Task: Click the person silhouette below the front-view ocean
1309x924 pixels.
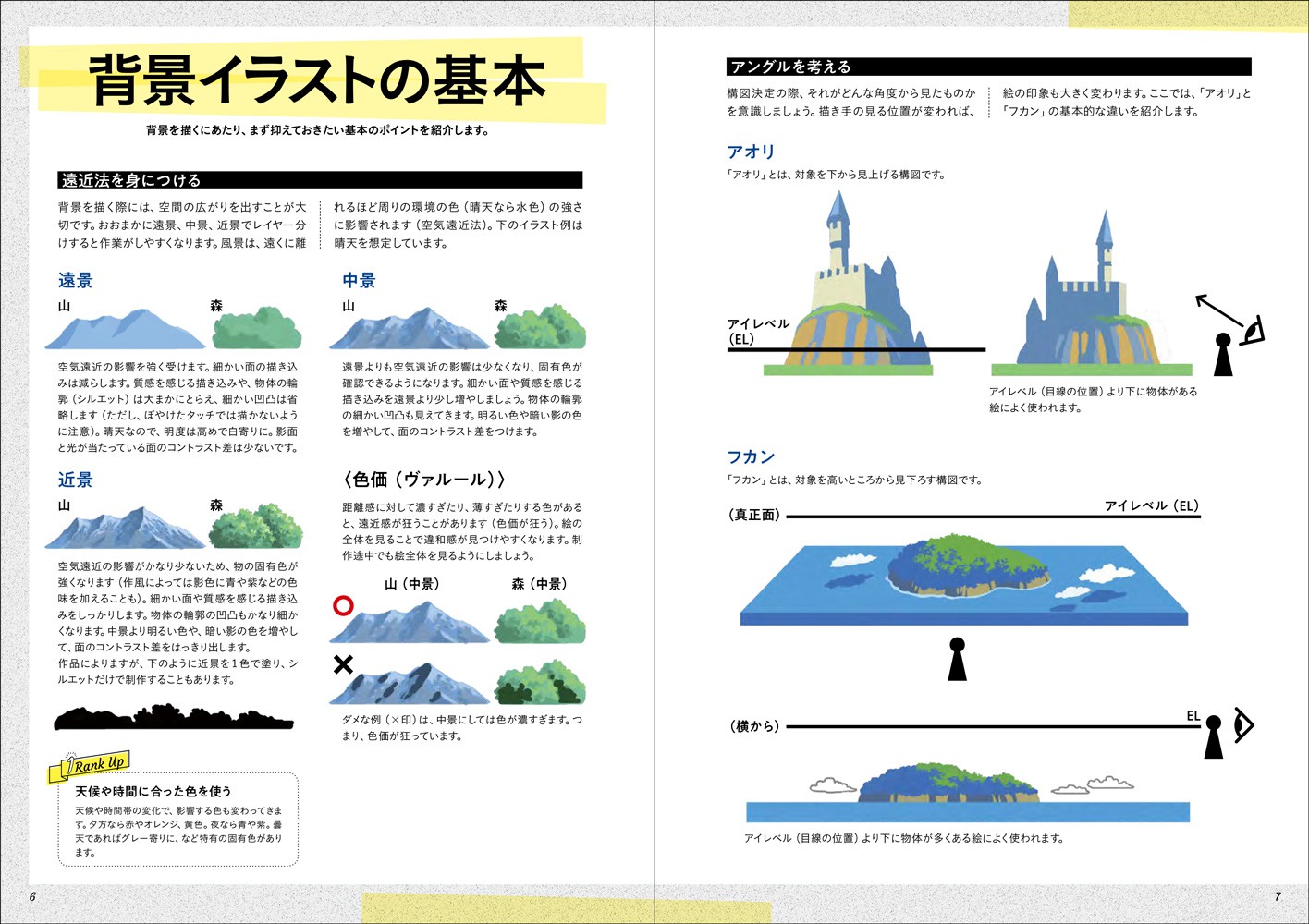Action: click(x=957, y=660)
